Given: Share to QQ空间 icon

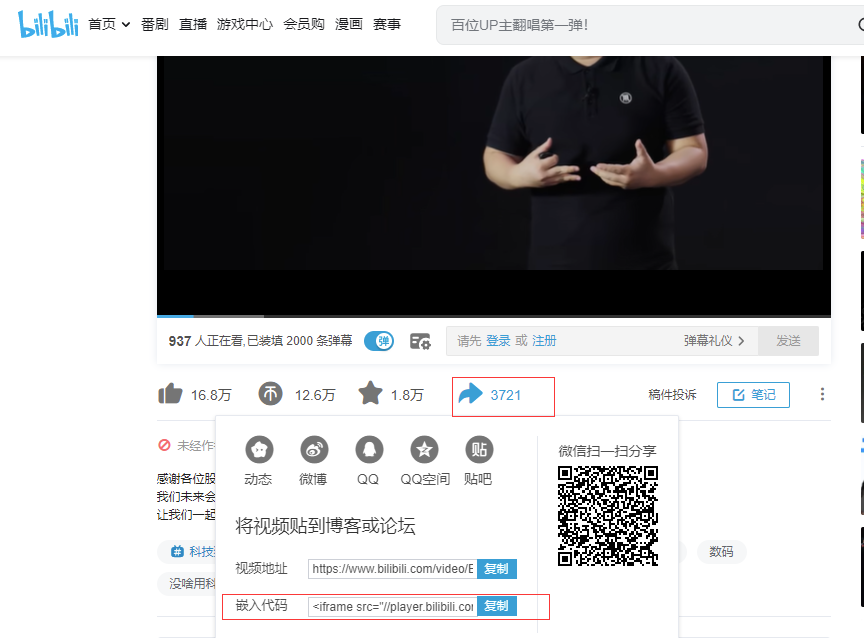Looking at the screenshot, I should [x=424, y=450].
